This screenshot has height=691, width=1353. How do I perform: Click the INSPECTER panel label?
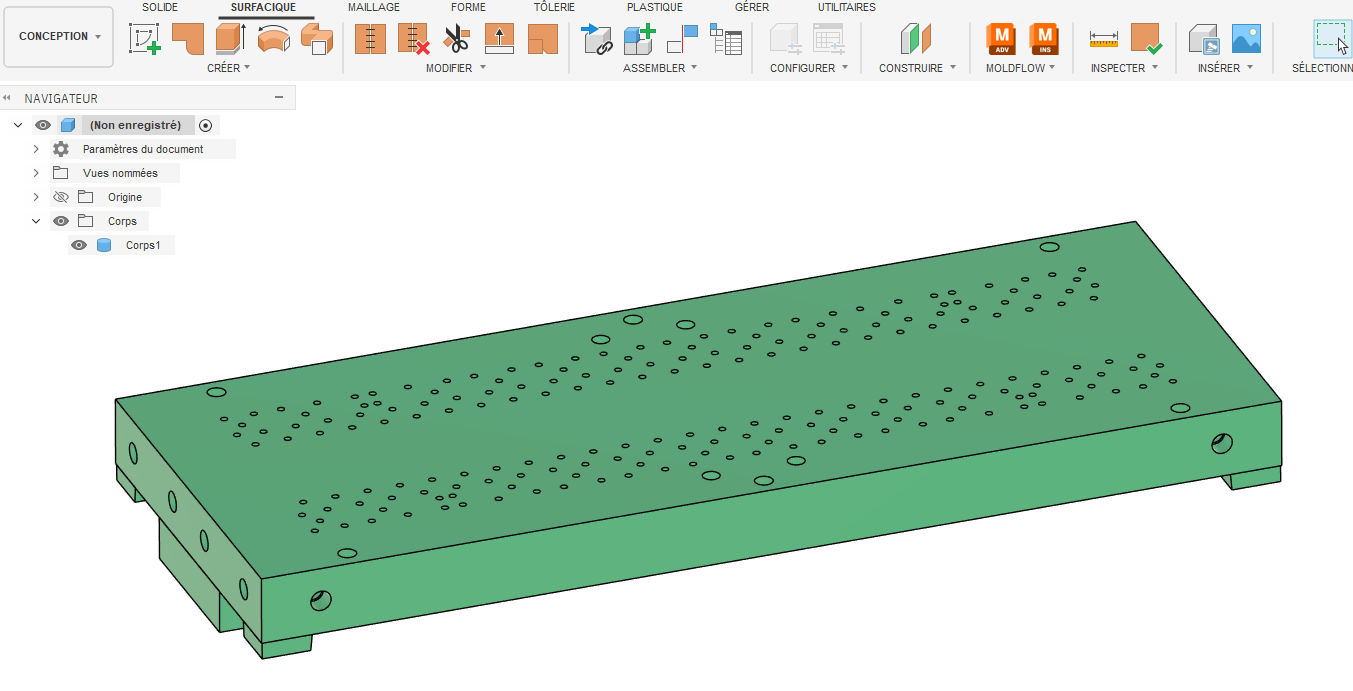point(1124,68)
